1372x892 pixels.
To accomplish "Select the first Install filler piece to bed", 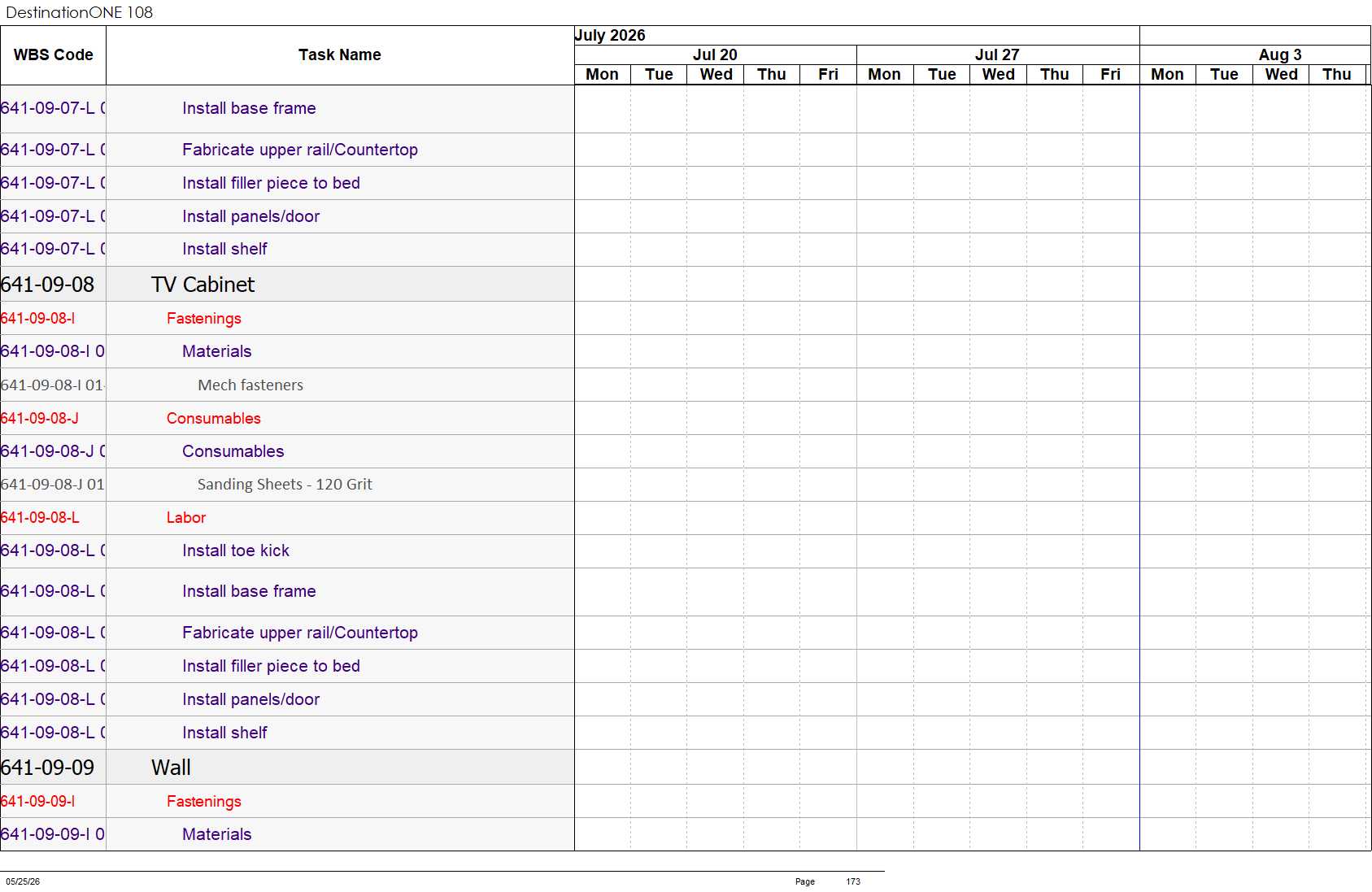I will [x=271, y=184].
